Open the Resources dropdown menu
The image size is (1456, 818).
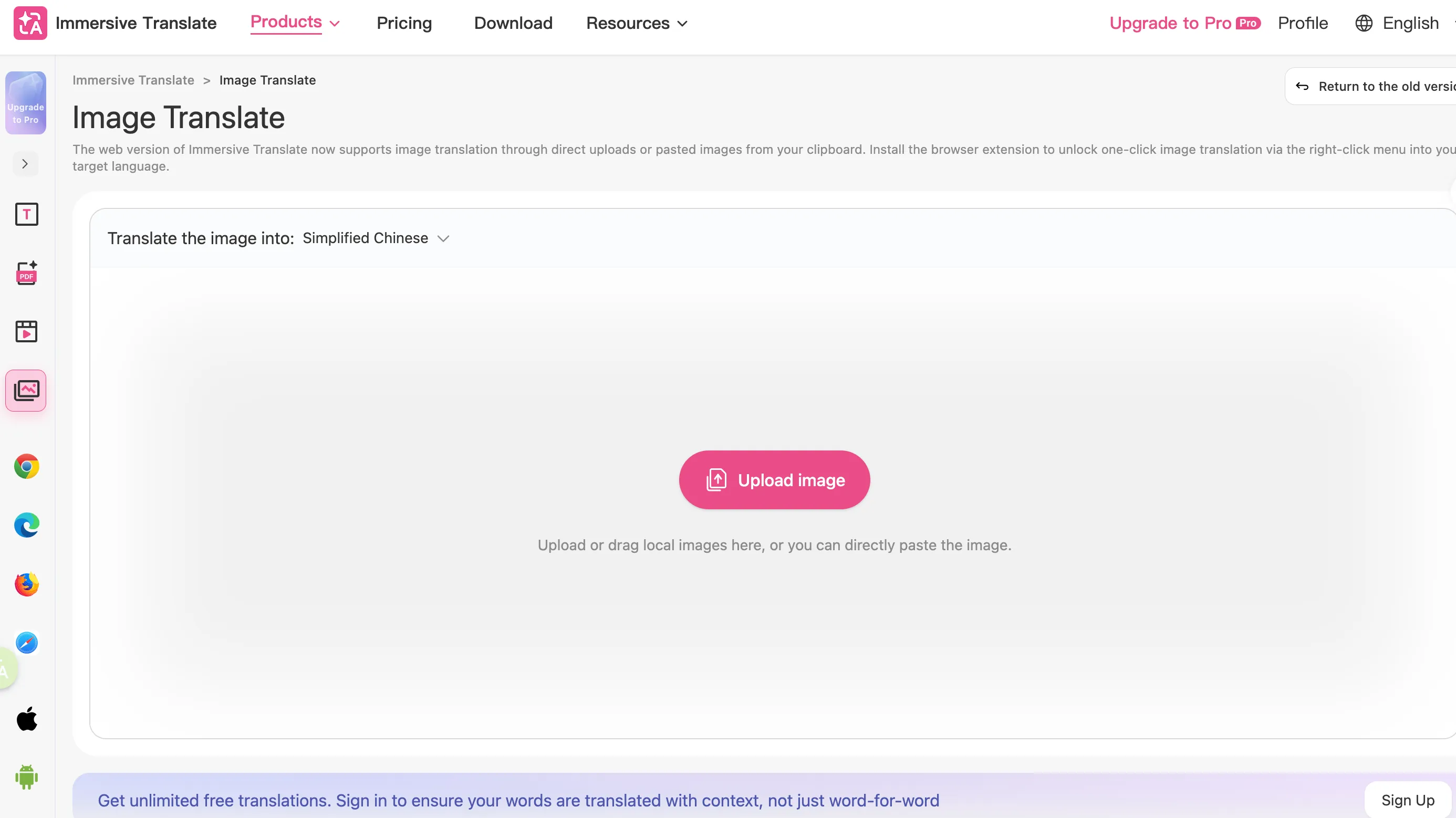[637, 23]
